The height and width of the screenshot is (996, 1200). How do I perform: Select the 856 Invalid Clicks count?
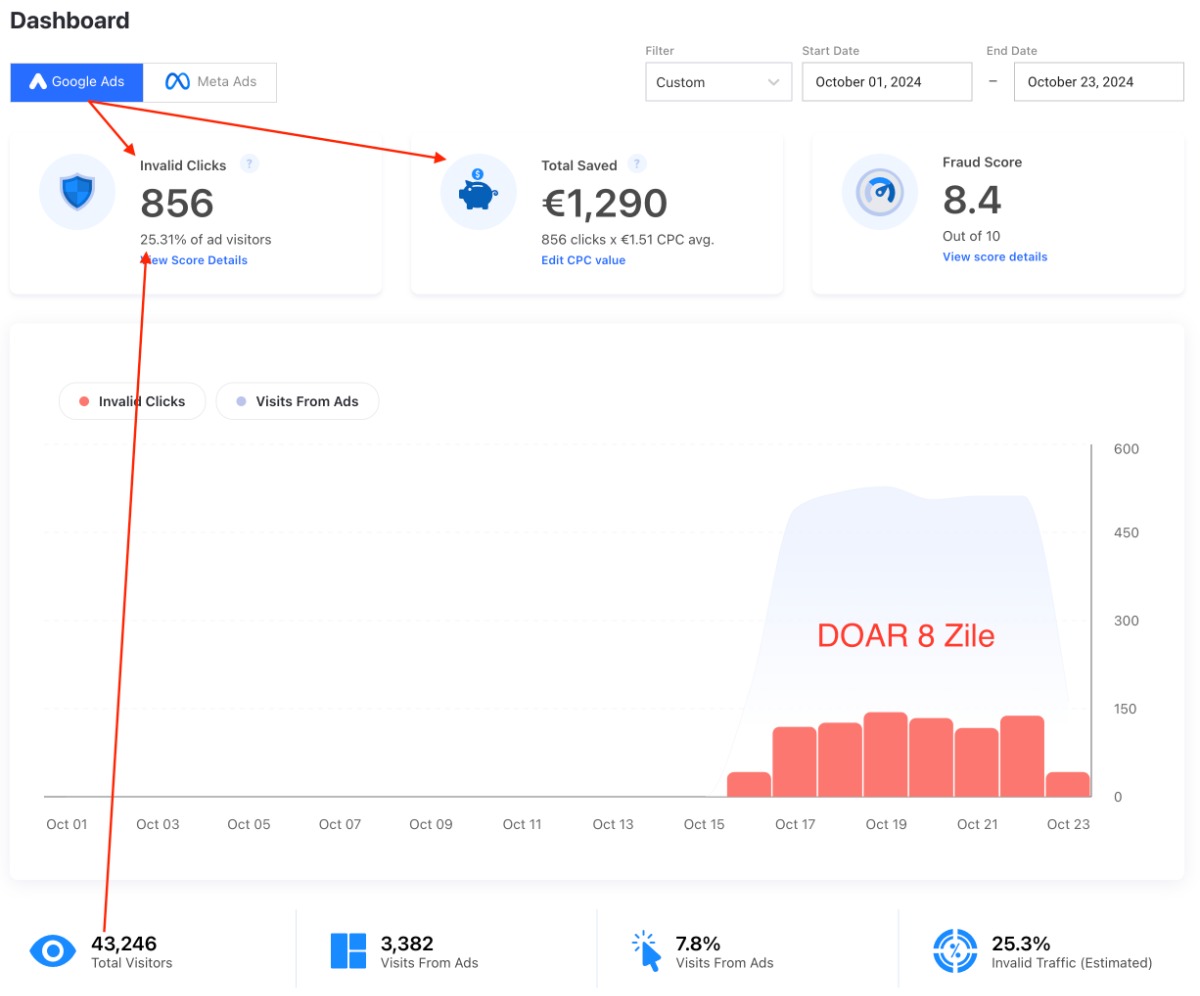point(177,203)
